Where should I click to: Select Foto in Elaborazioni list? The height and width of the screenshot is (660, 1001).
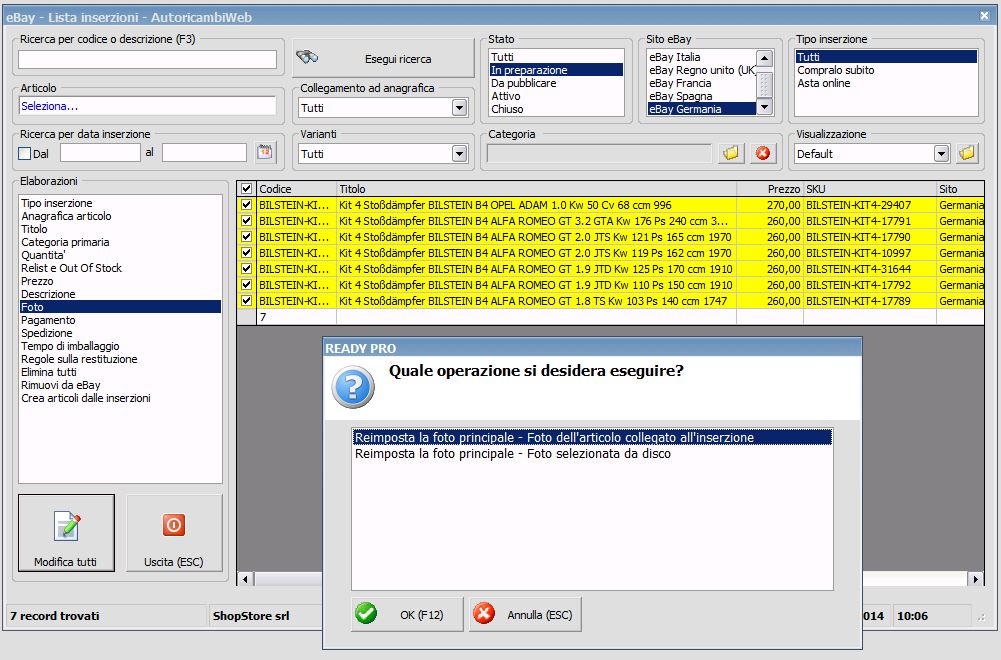(x=121, y=307)
